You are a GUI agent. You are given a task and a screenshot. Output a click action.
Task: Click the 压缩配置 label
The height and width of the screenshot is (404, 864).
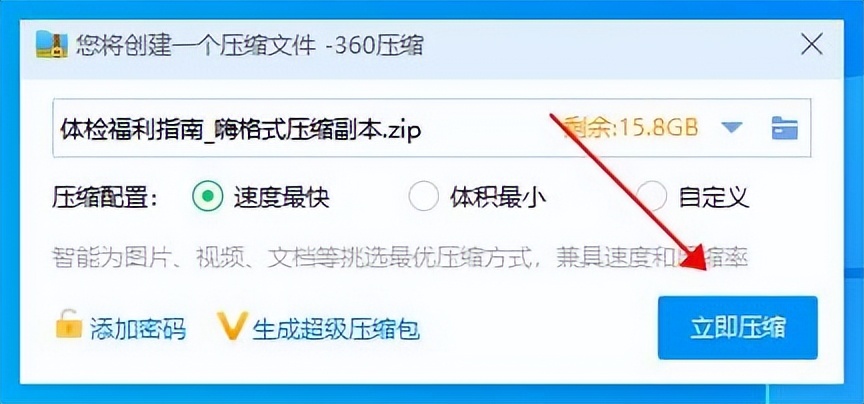click(x=105, y=197)
